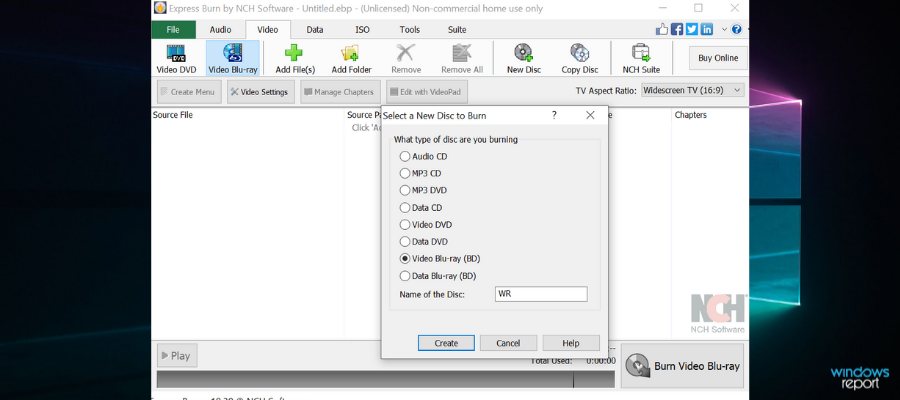Click the Video Settings button
Screen dimensions: 900x400
click(x=261, y=92)
